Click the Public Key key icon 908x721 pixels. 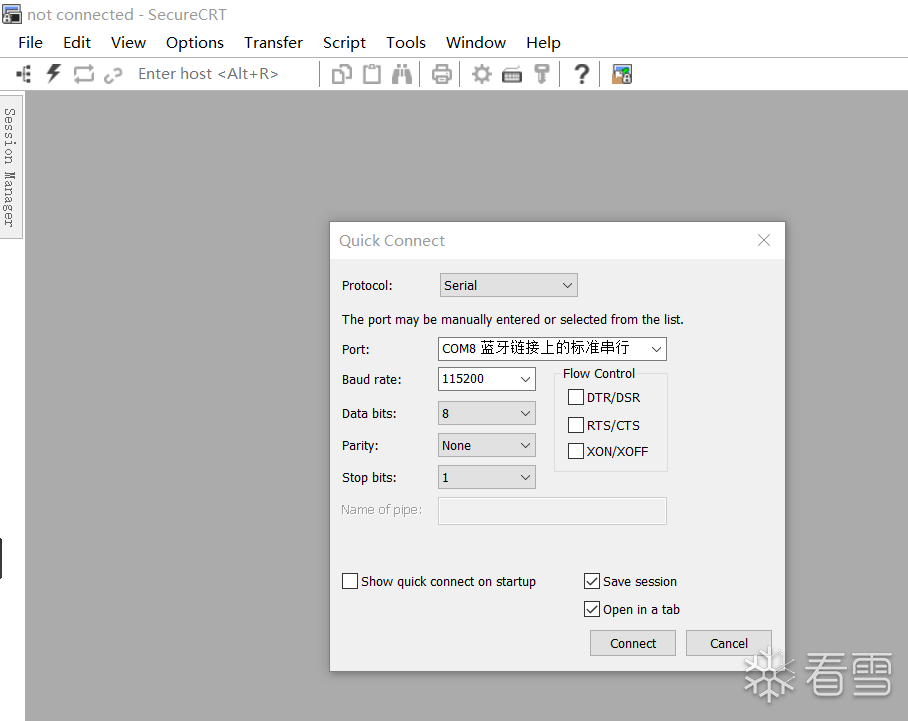tap(542, 74)
